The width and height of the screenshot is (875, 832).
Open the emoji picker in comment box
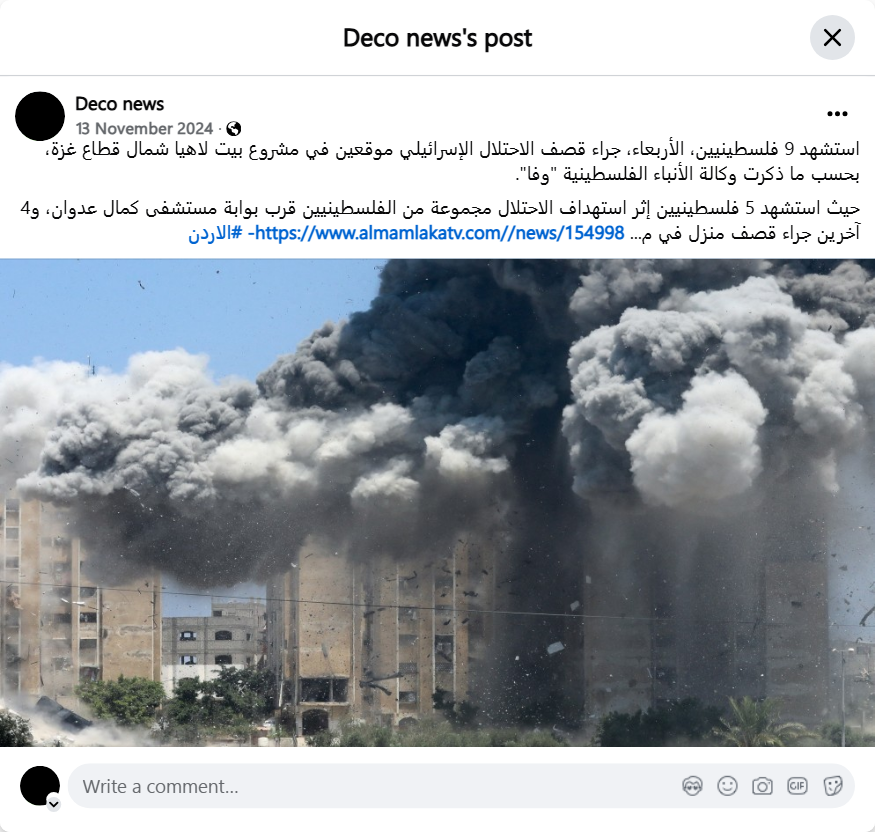tap(727, 786)
